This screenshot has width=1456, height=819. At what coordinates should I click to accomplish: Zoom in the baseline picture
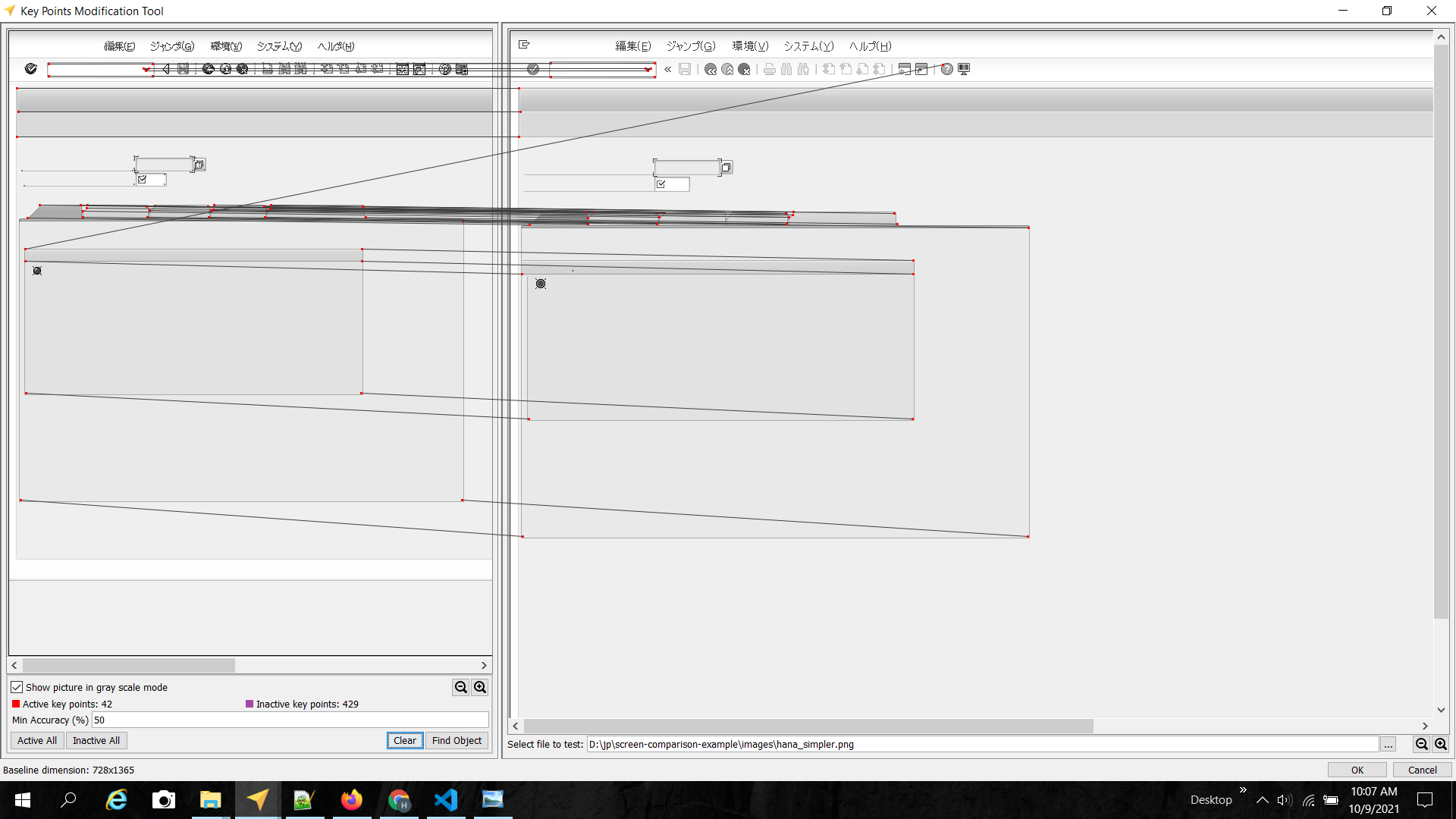coord(480,687)
